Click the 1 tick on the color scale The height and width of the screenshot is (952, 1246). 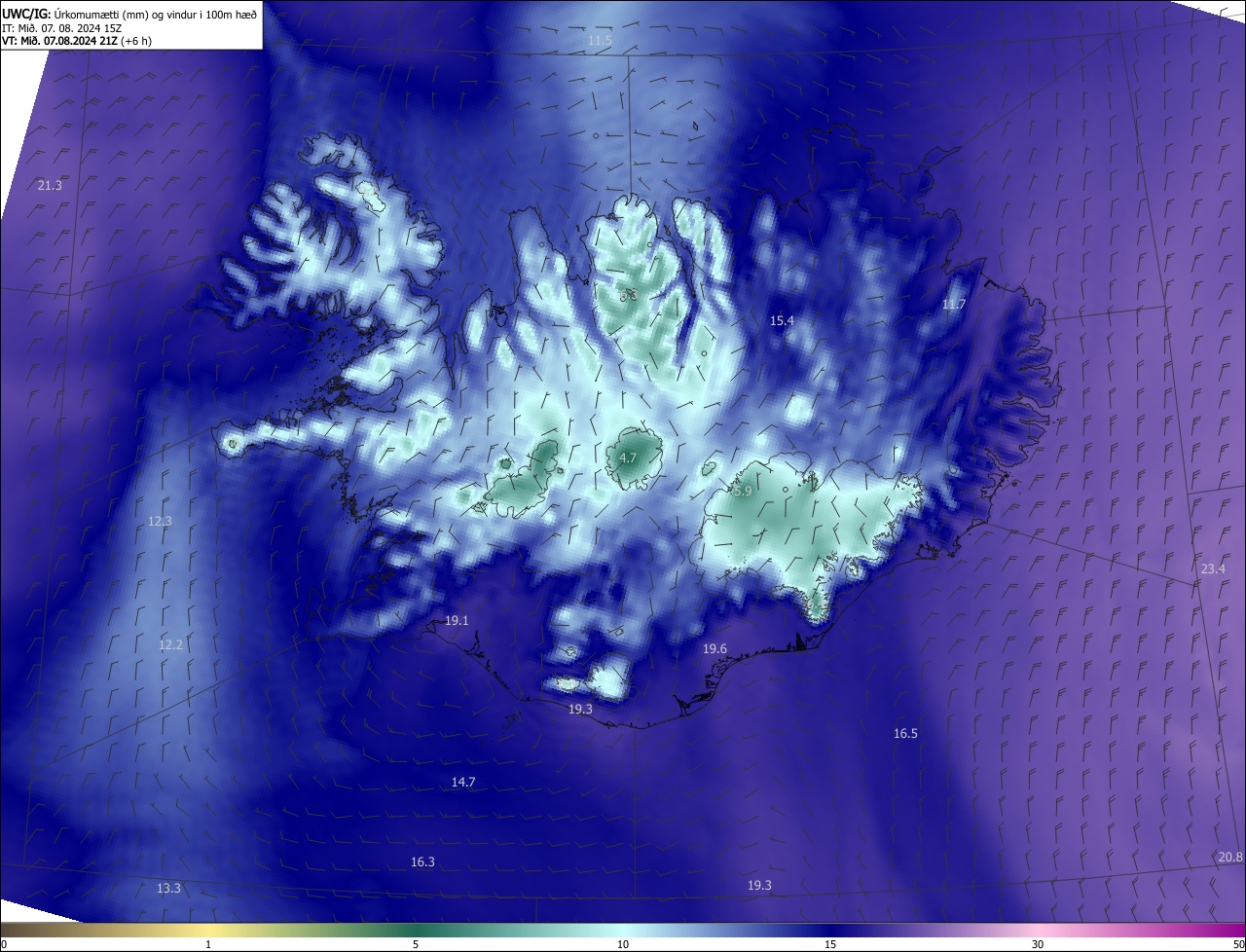[208, 944]
